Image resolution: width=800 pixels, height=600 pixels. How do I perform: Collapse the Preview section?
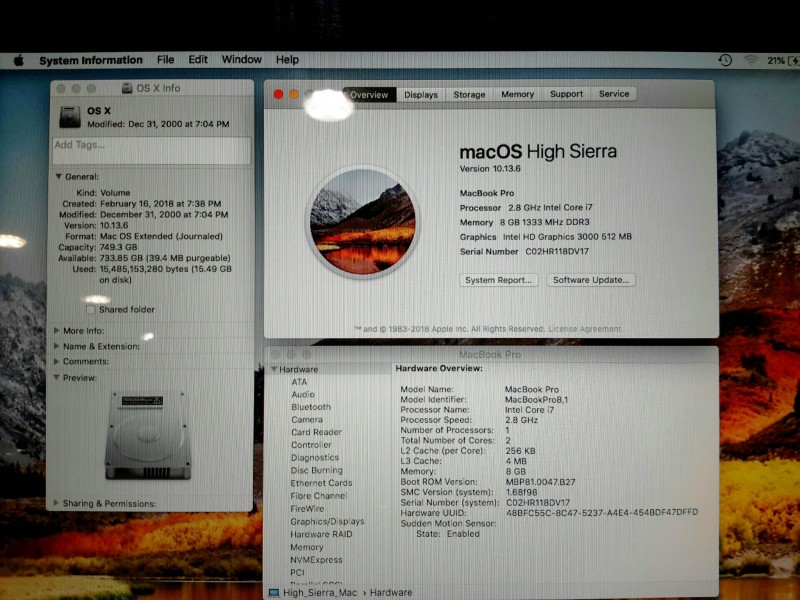click(x=57, y=378)
